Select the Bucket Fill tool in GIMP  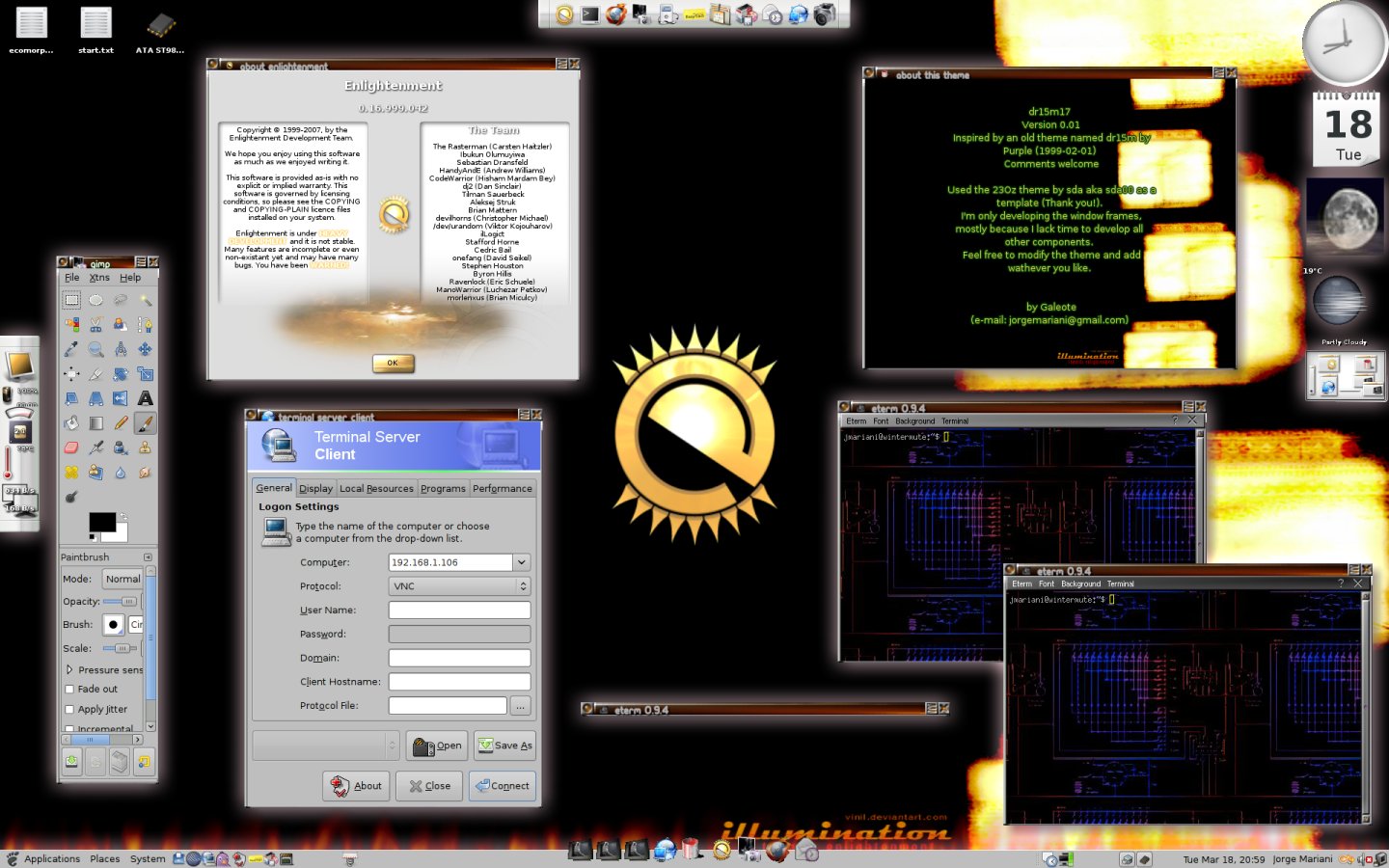71,422
